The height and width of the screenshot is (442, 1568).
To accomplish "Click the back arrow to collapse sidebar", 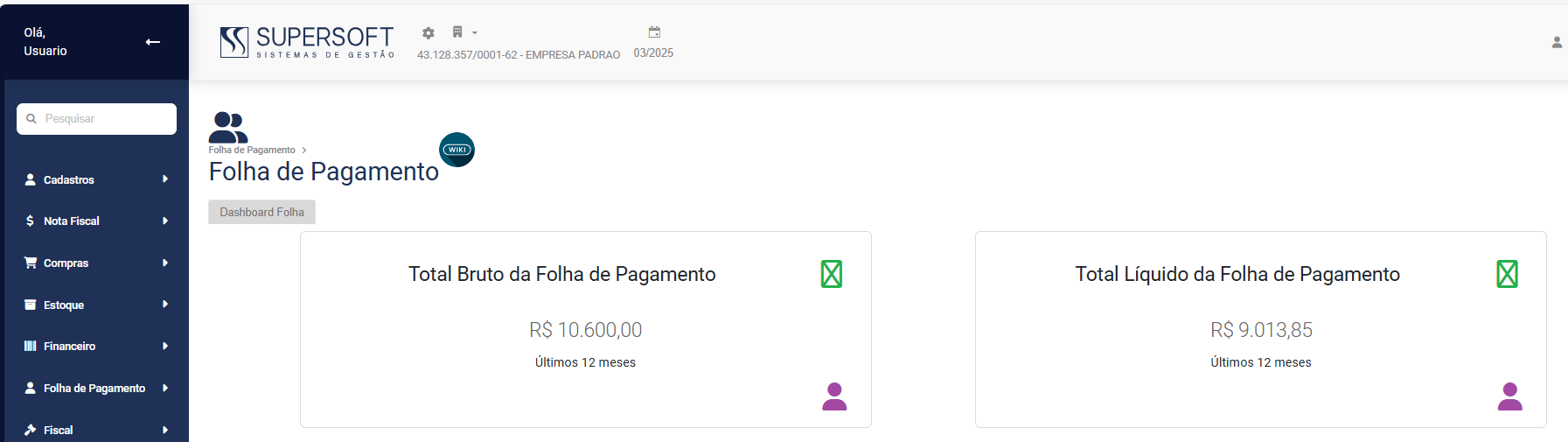I will [153, 42].
